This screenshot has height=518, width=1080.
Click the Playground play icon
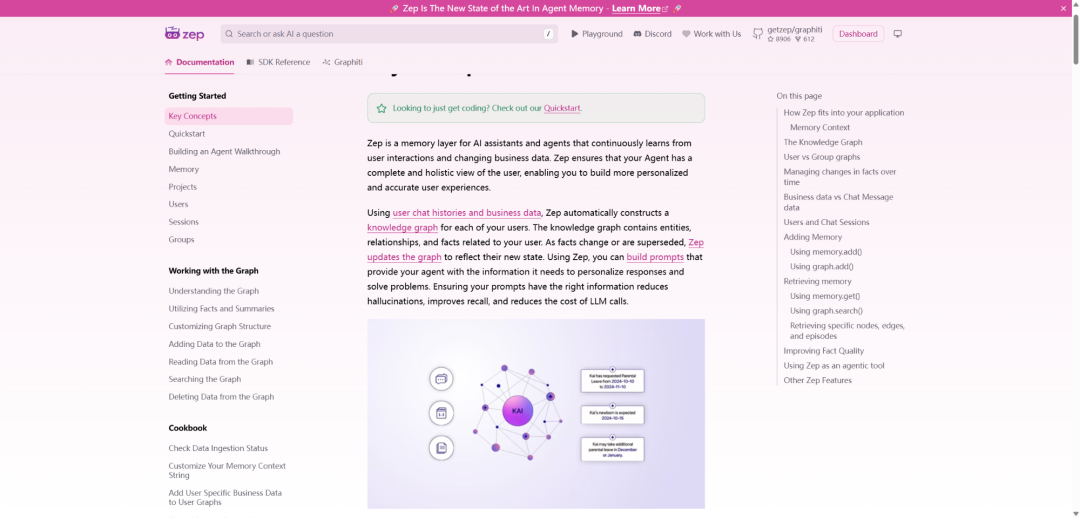[x=574, y=34]
